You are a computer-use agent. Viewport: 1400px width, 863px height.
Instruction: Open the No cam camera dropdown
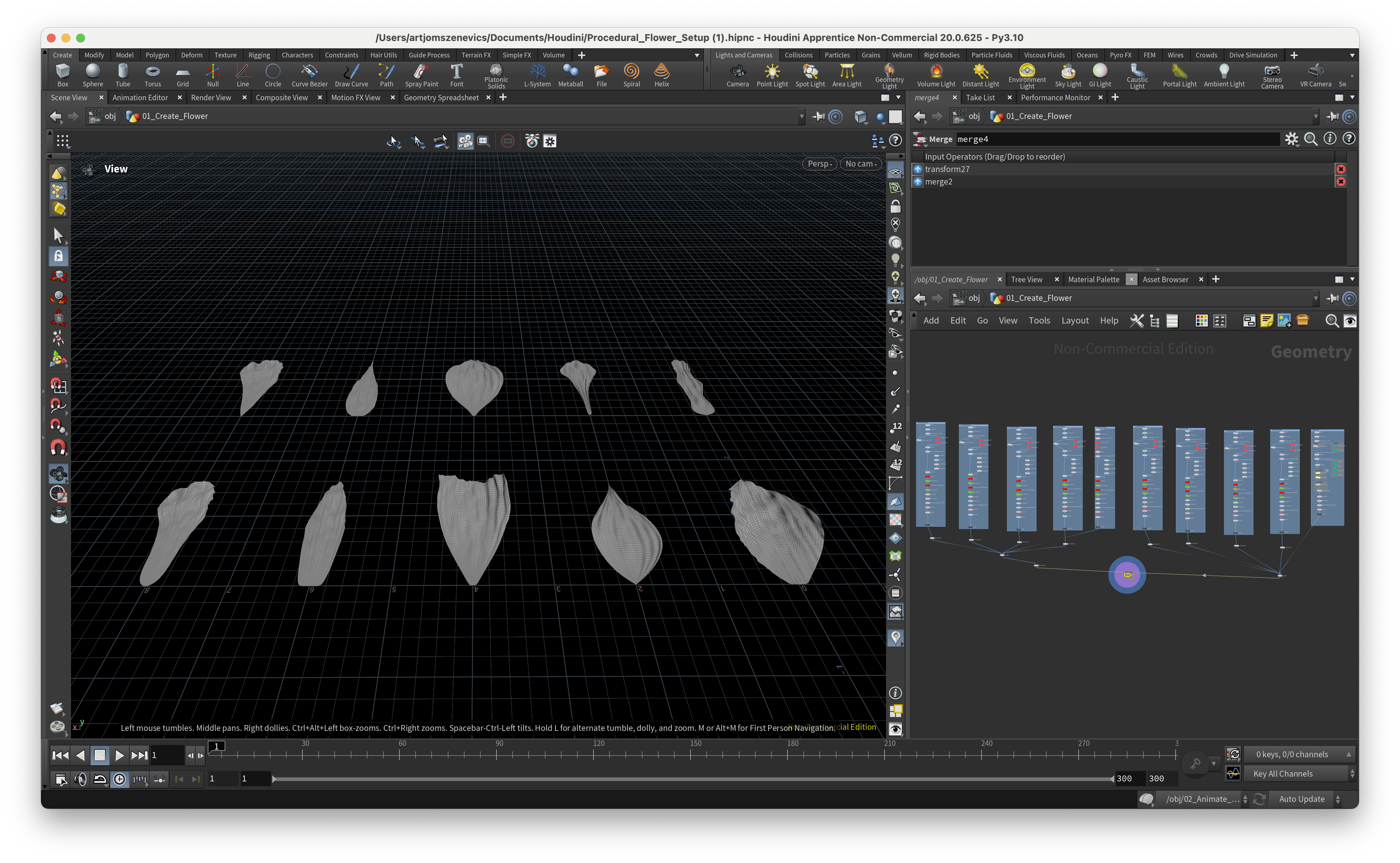(860, 164)
